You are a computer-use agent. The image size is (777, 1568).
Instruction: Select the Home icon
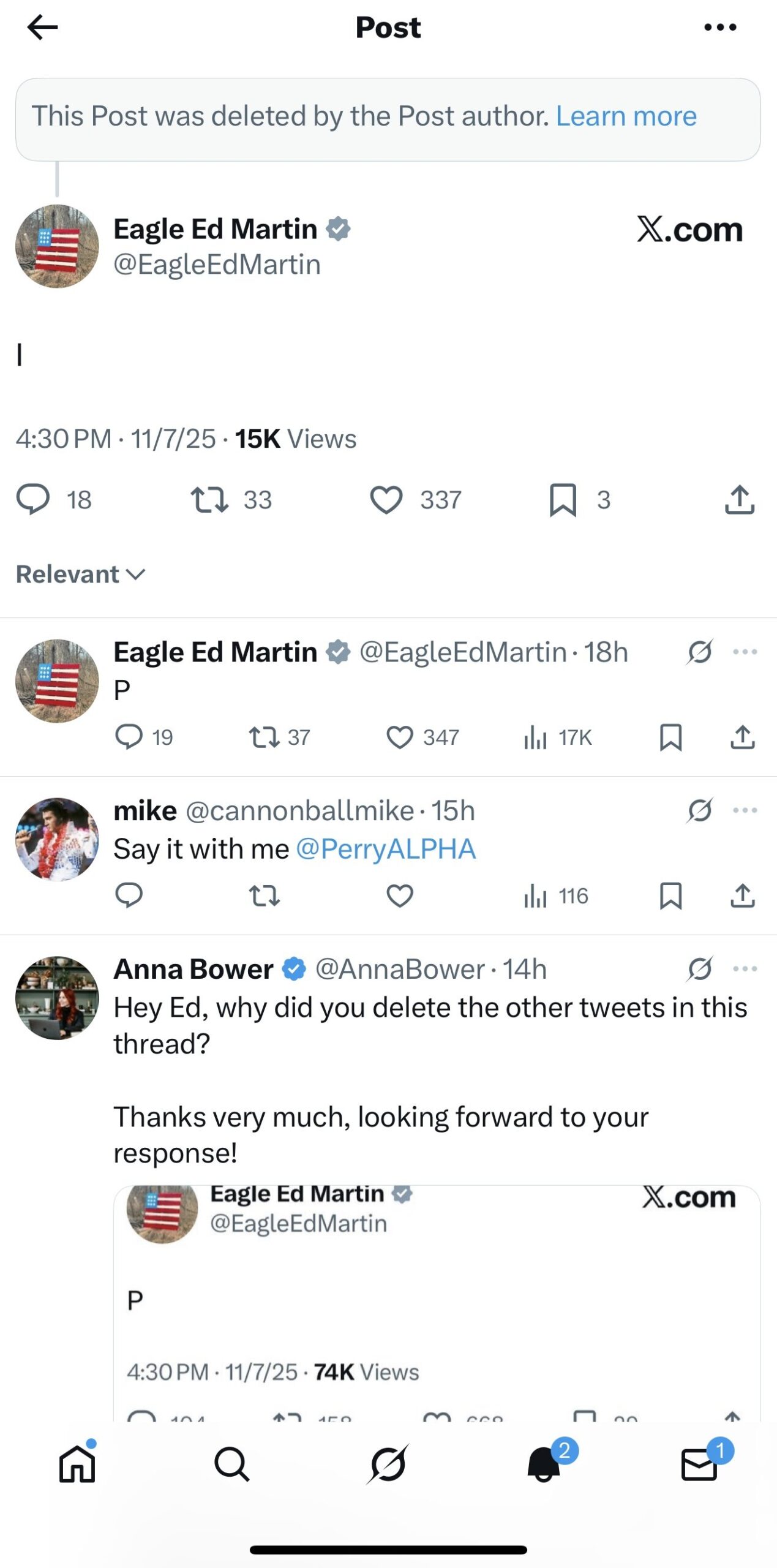coord(75,1467)
